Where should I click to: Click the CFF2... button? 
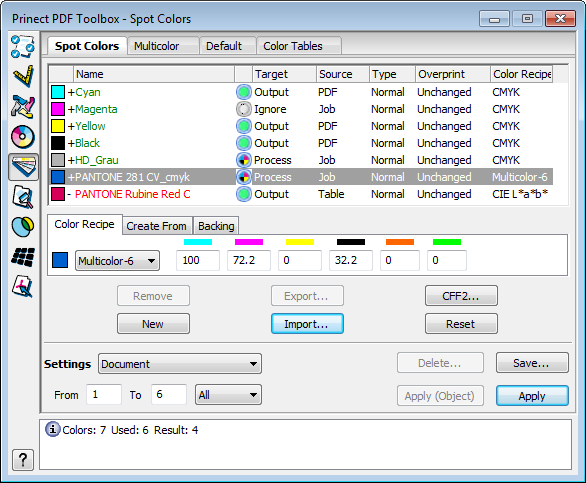[461, 296]
